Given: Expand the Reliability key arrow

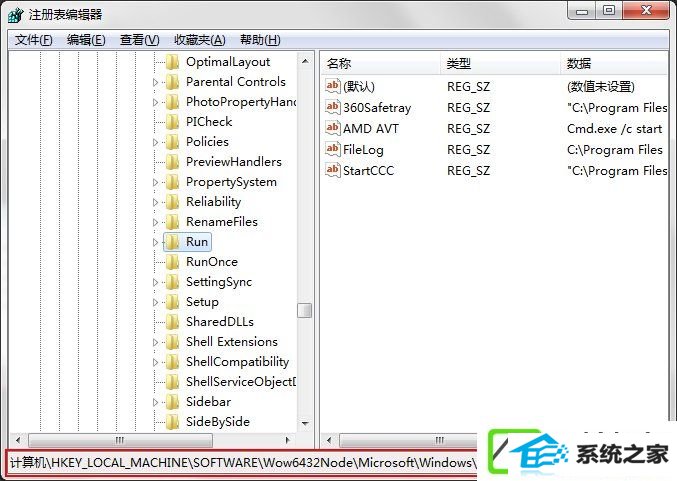Looking at the screenshot, I should (x=155, y=202).
